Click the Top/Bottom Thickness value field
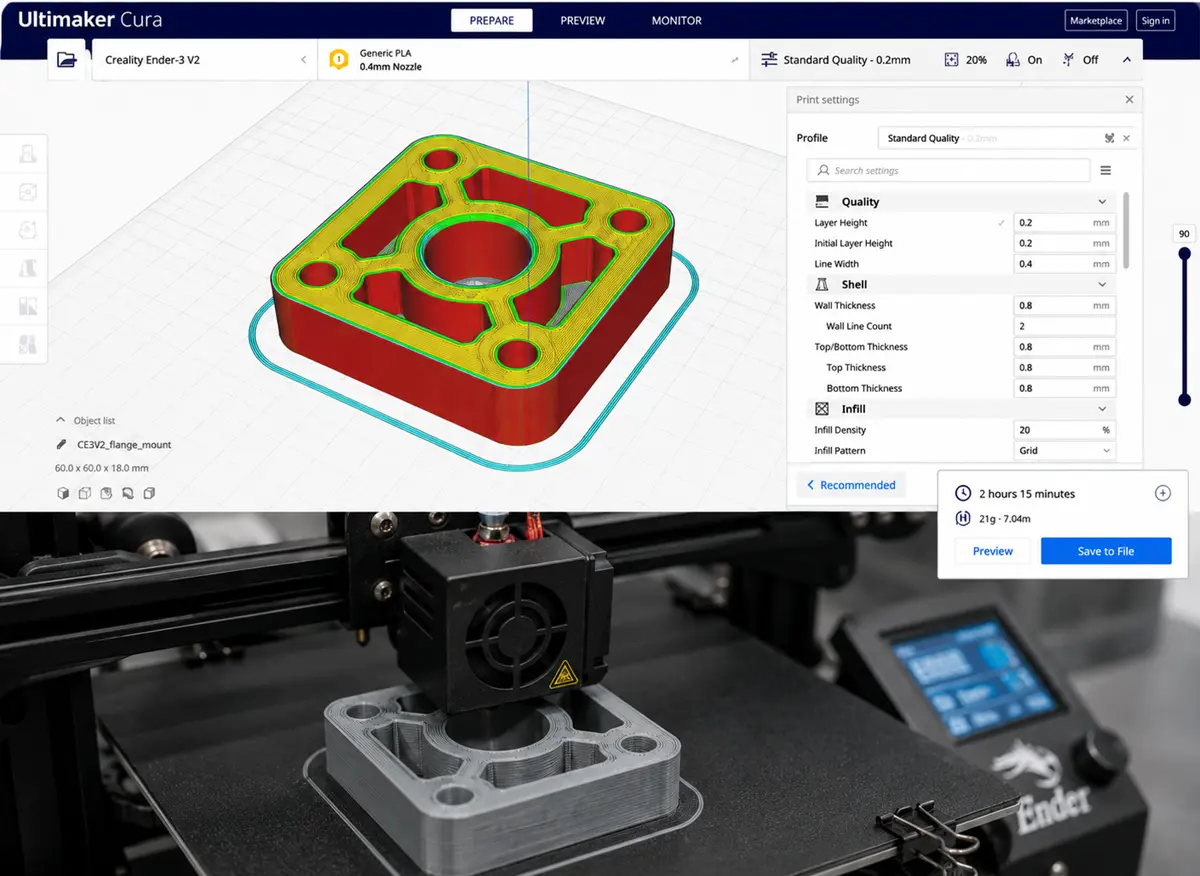 1064,347
